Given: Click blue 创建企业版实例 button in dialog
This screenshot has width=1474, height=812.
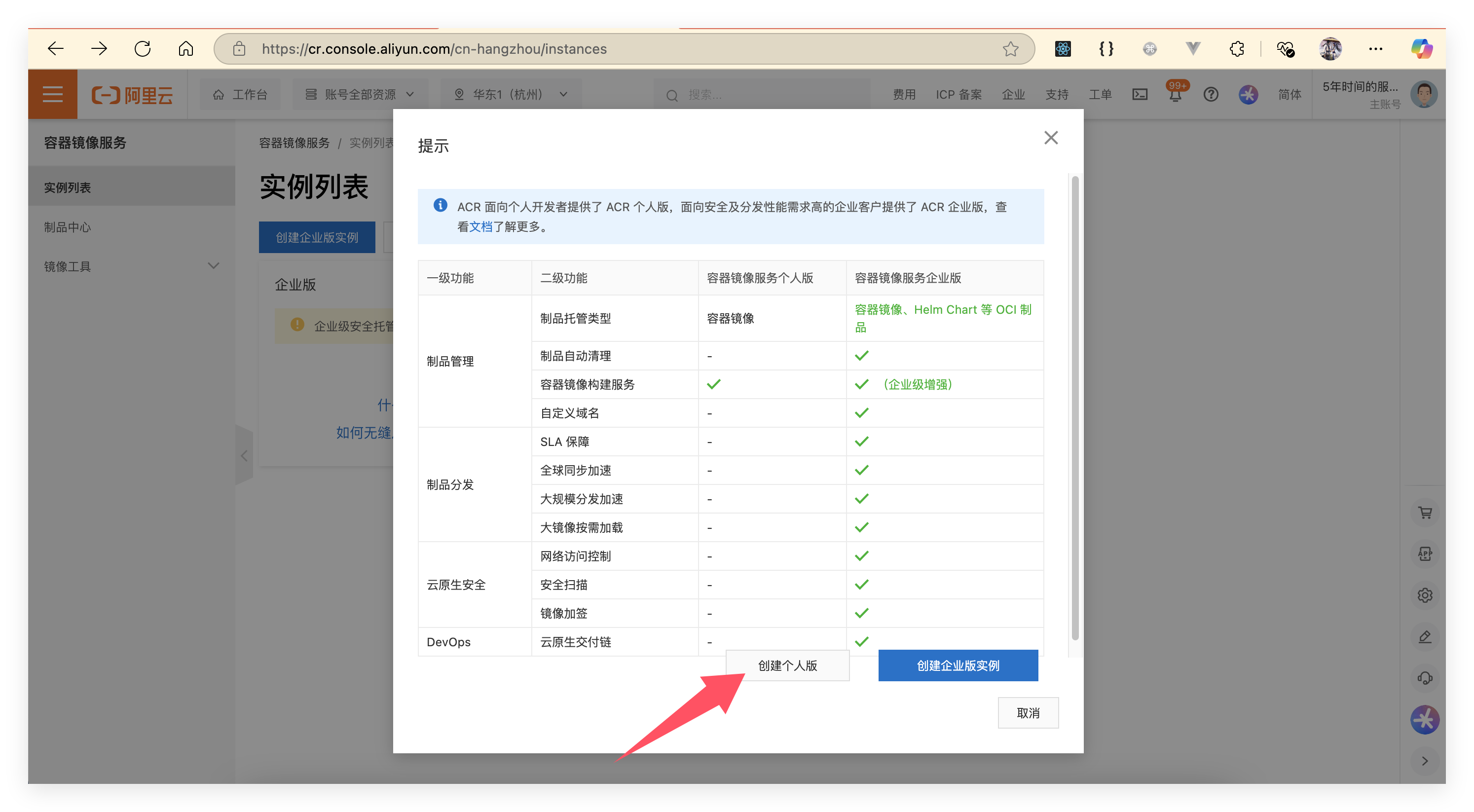Looking at the screenshot, I should click(958, 665).
